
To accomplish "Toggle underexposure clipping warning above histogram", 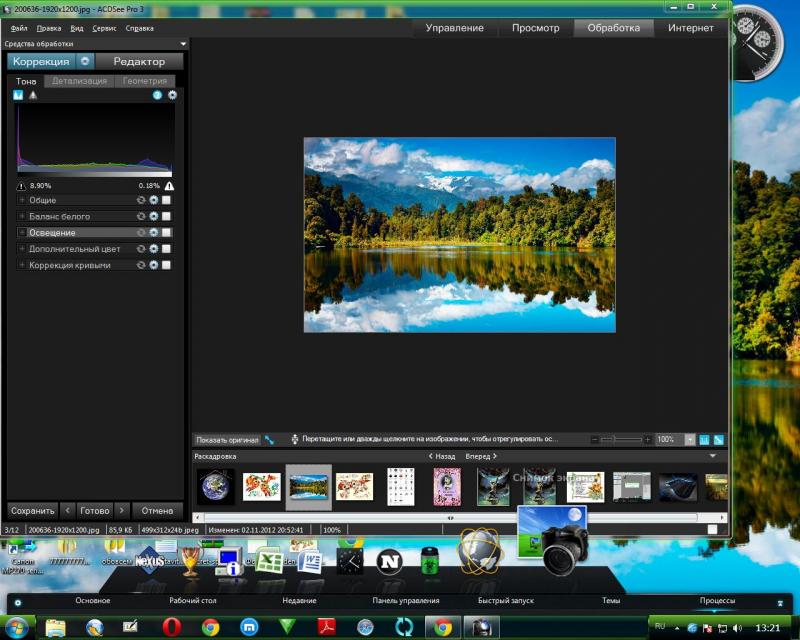I will coord(18,95).
